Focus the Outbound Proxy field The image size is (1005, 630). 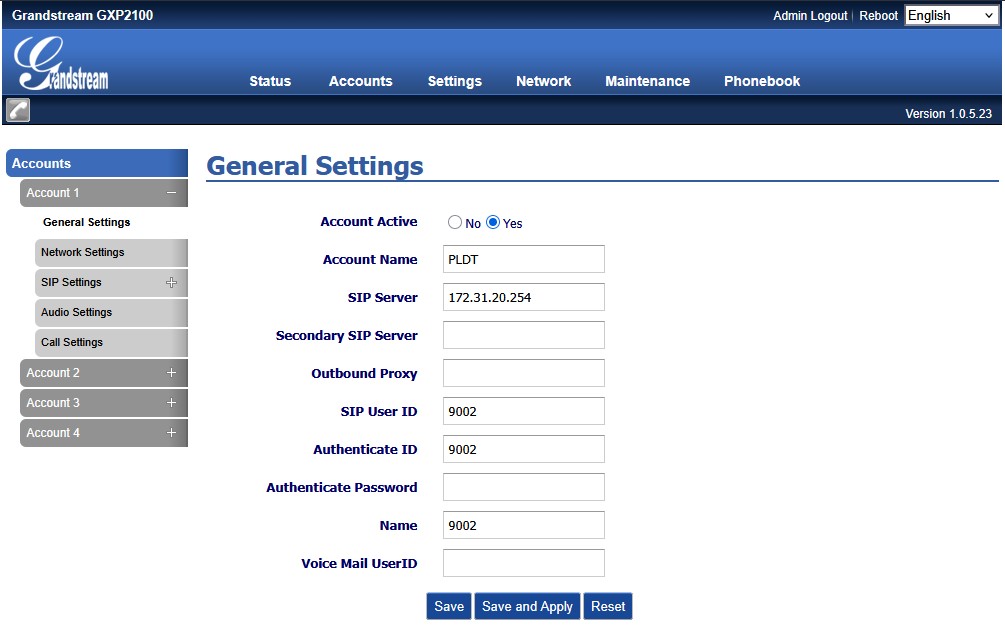tap(524, 373)
